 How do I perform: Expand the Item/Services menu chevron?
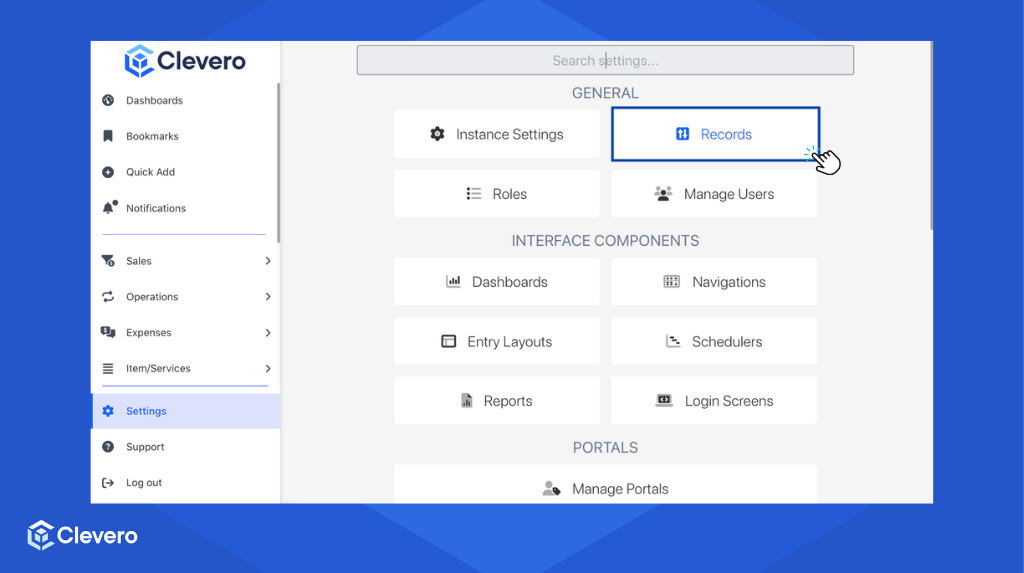pos(268,368)
